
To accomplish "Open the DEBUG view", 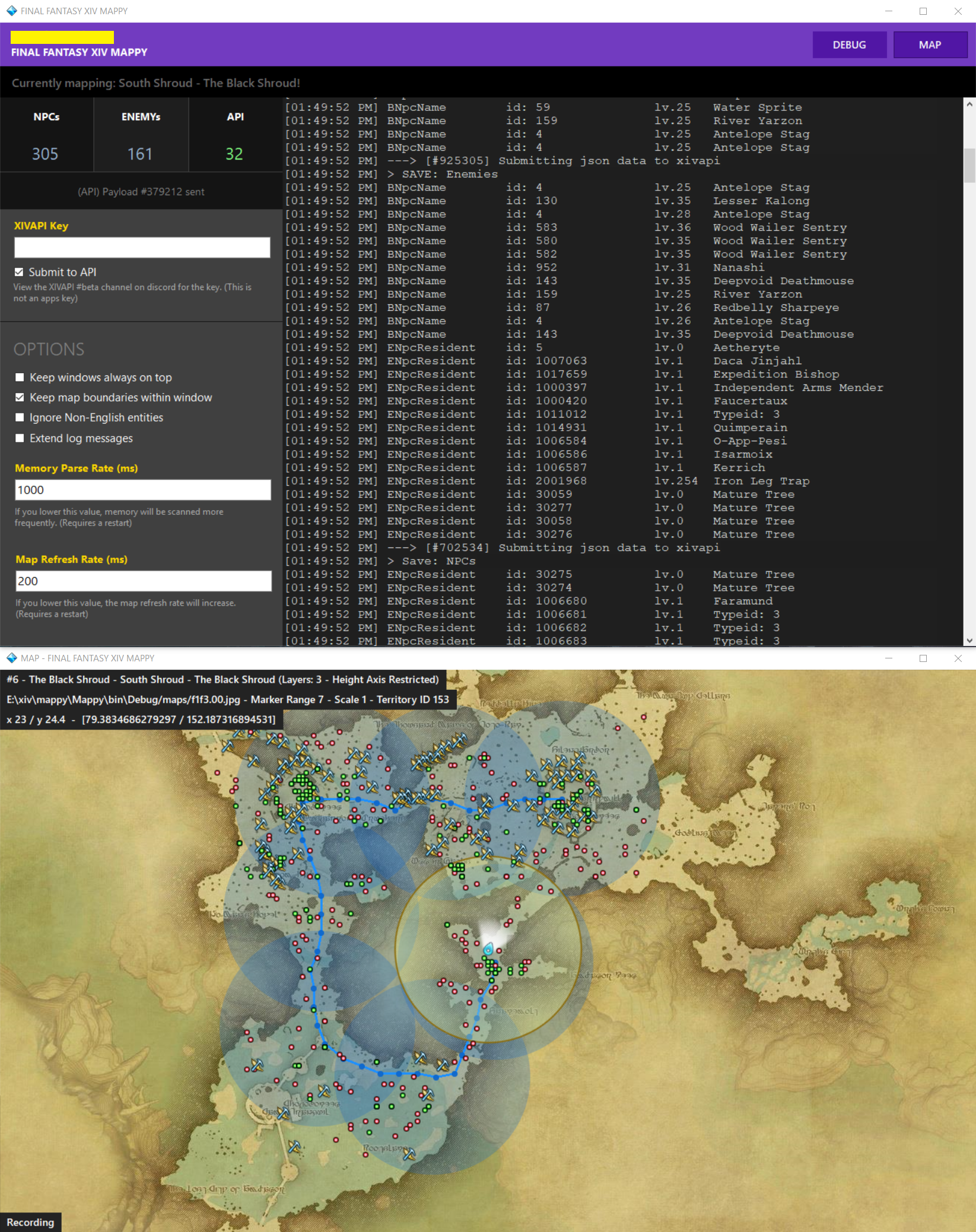I will coord(849,45).
